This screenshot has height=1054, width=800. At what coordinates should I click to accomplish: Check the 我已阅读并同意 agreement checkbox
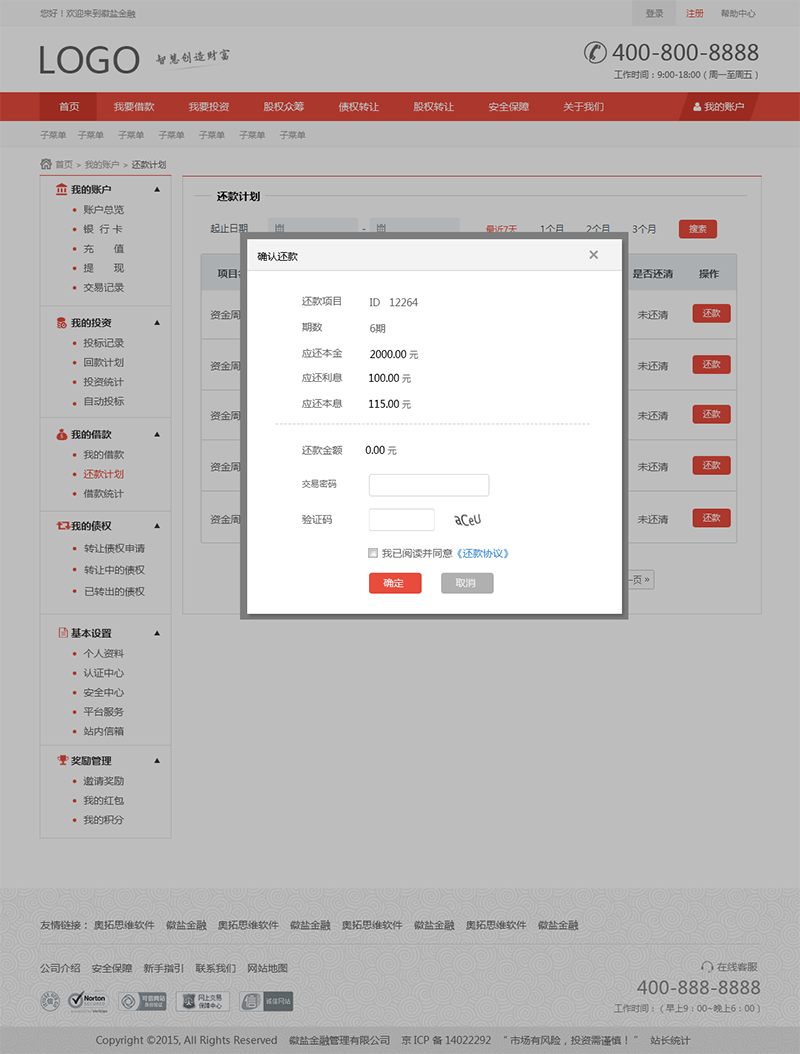click(x=373, y=553)
